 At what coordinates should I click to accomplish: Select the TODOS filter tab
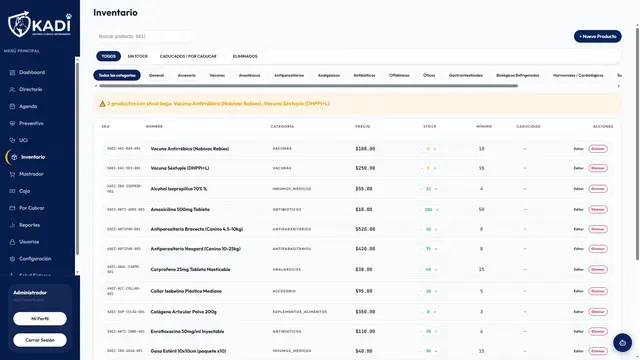point(109,56)
